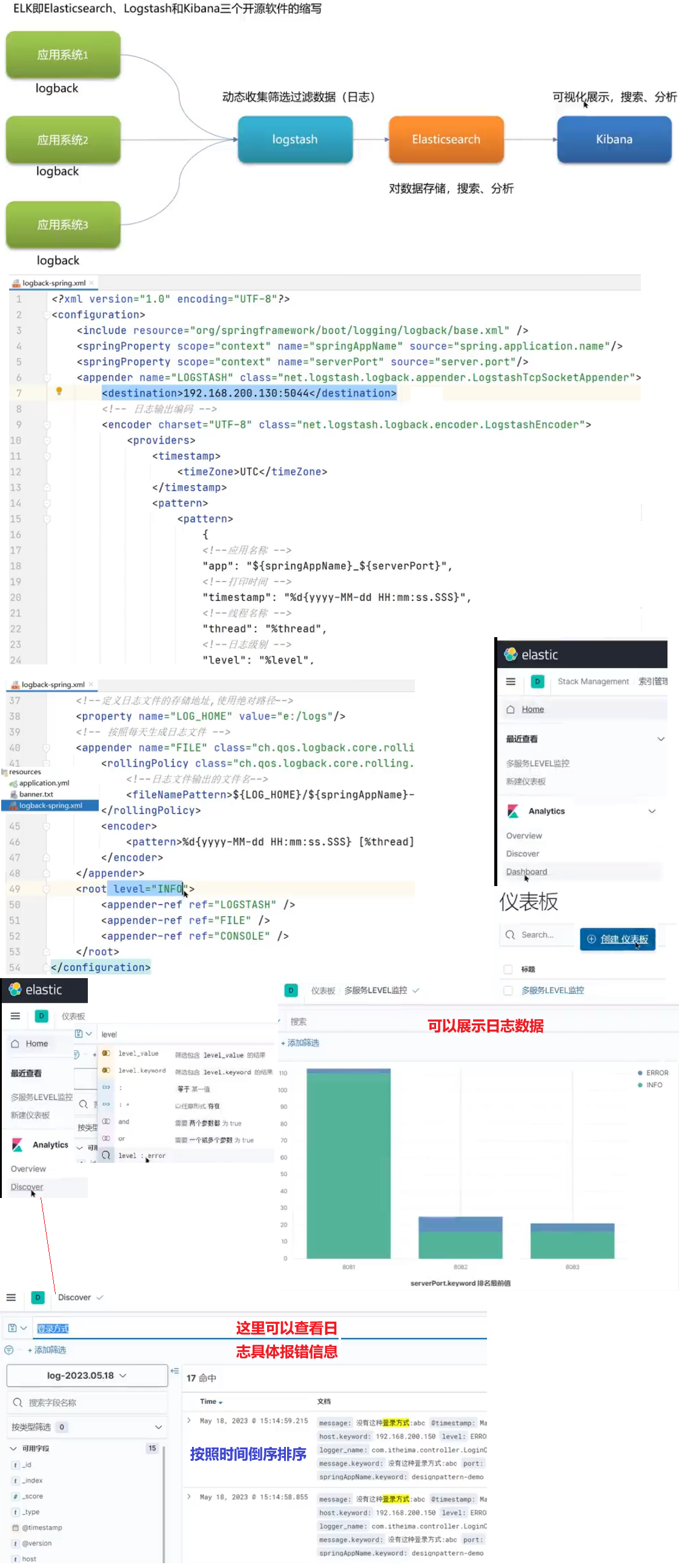The height and width of the screenshot is (1568, 679).
Task: Open the saved query menu in the Discover query bar
Action: [17, 1328]
